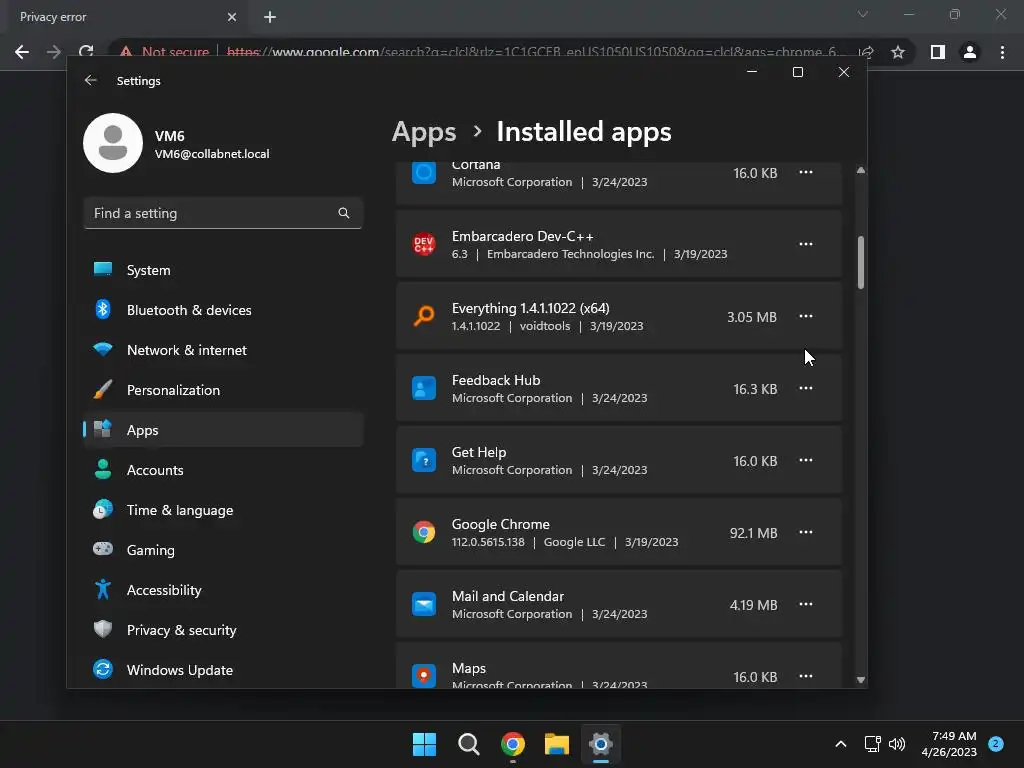Open options menu for Get Help
1024x768 pixels.
point(806,460)
